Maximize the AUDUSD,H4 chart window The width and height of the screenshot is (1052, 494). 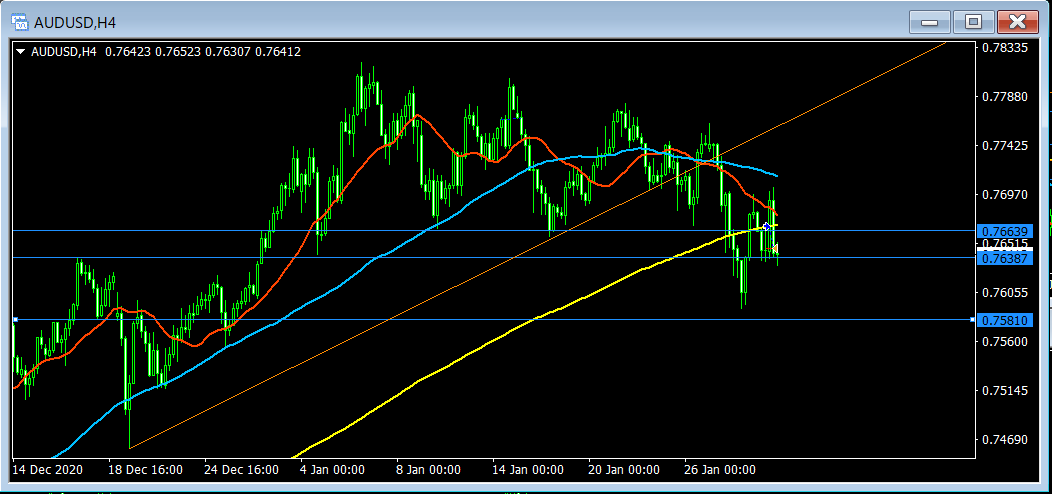(973, 22)
